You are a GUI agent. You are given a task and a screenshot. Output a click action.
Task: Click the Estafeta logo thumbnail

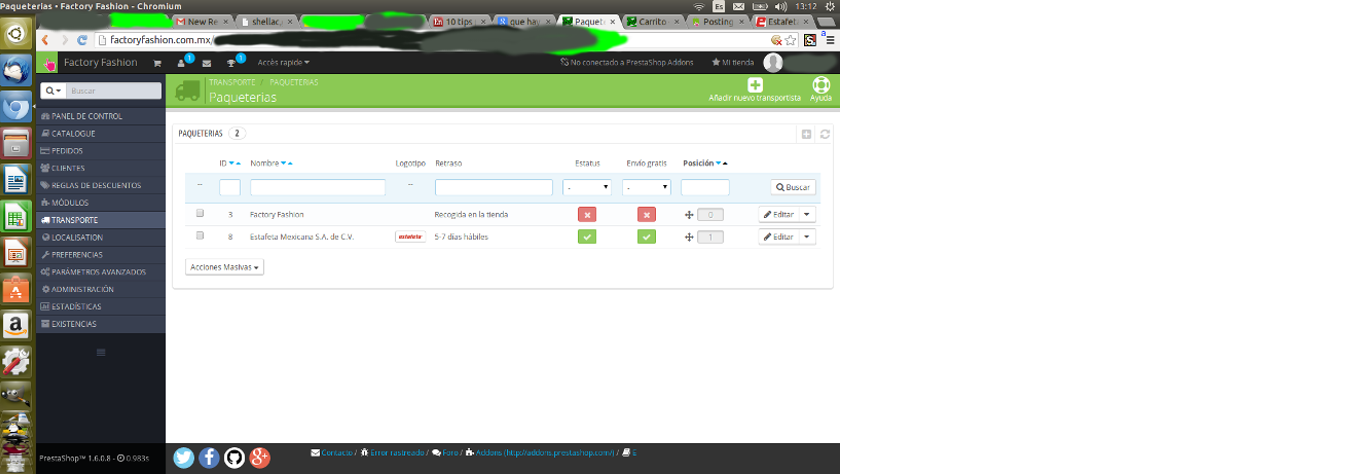[410, 237]
